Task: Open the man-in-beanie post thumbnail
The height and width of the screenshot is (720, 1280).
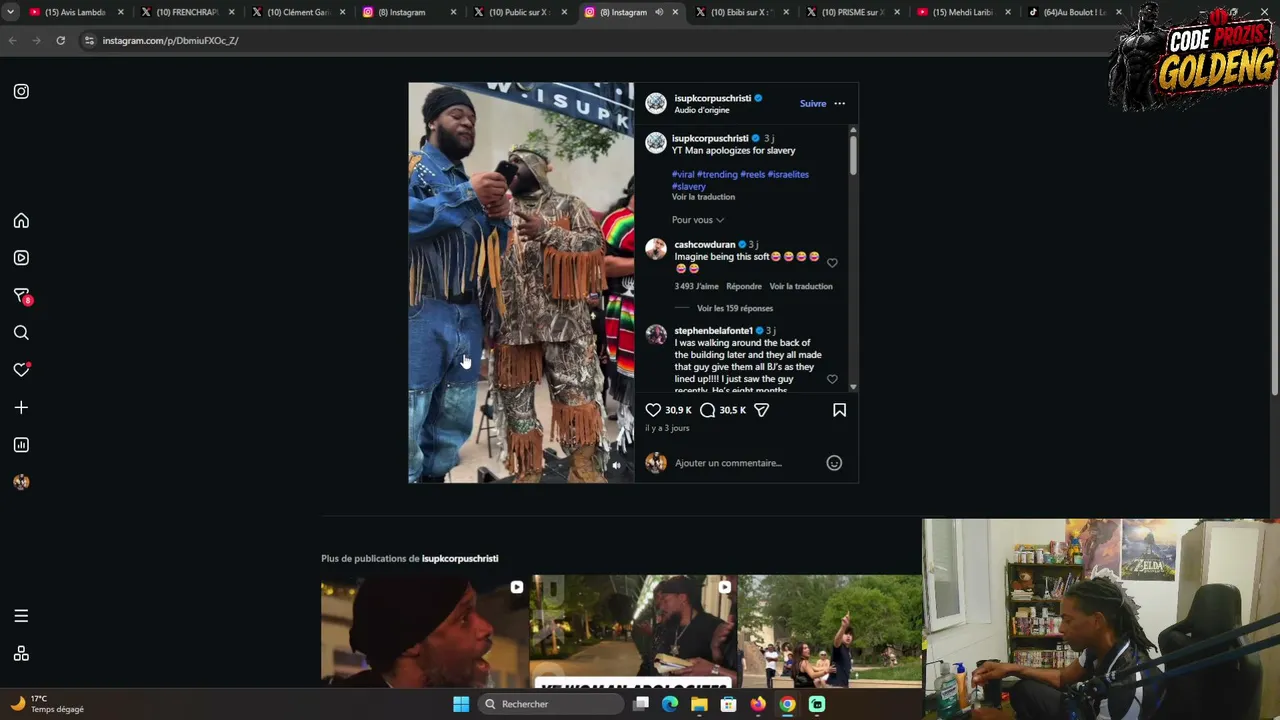Action: coord(424,631)
